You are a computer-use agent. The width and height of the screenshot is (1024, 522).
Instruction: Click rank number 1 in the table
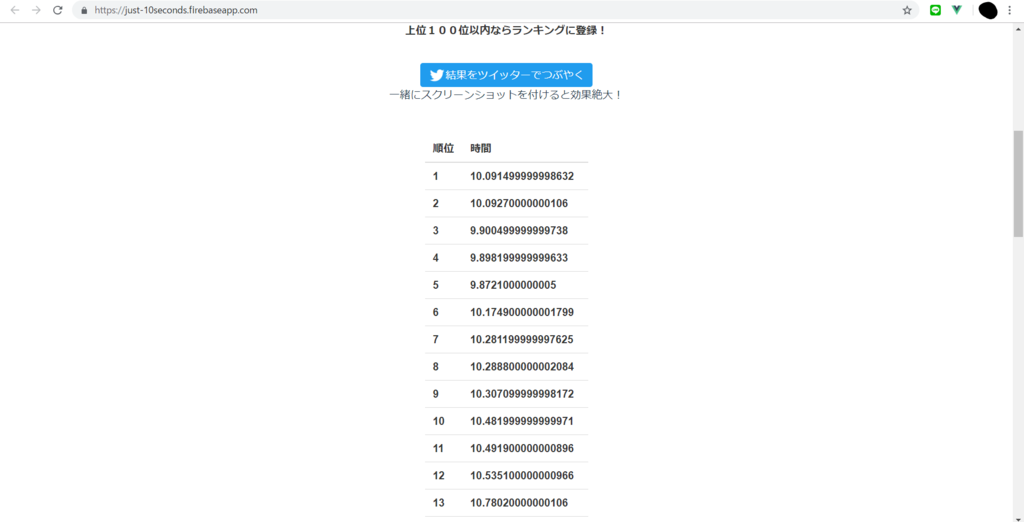(x=436, y=176)
